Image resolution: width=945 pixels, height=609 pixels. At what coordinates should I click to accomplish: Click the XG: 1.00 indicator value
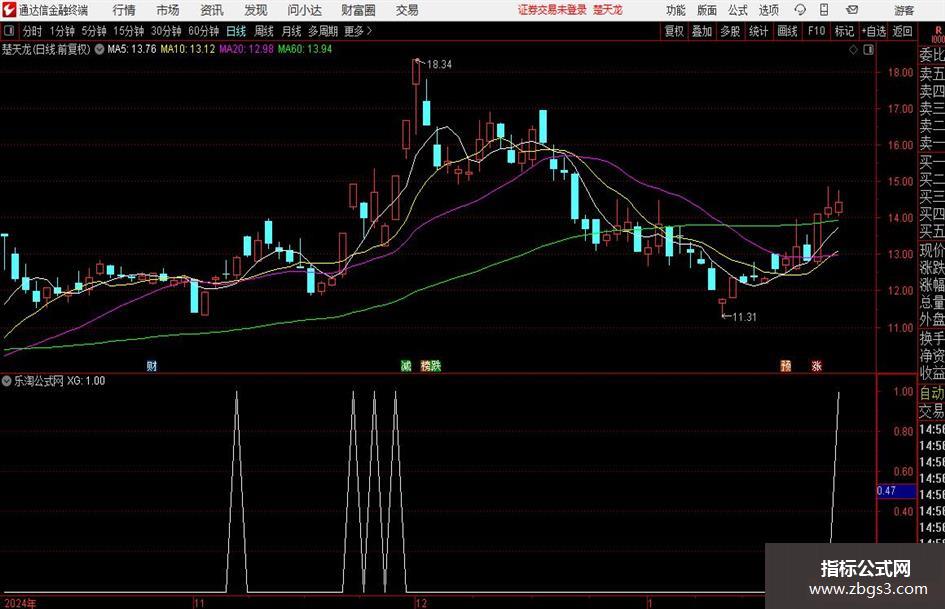point(86,381)
